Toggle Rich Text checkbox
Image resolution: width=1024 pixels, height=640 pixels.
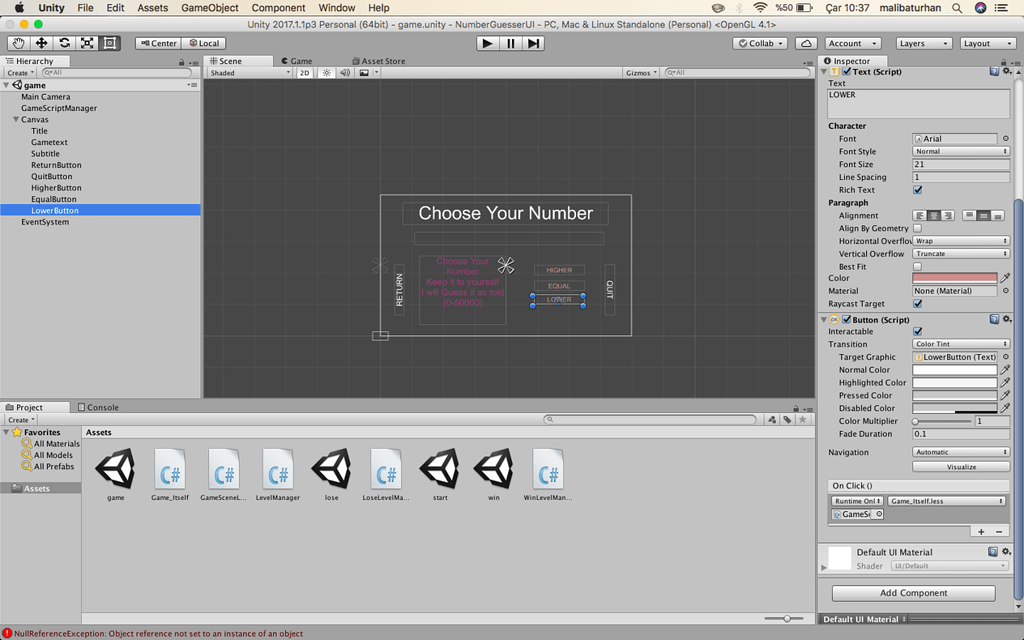tap(918, 190)
